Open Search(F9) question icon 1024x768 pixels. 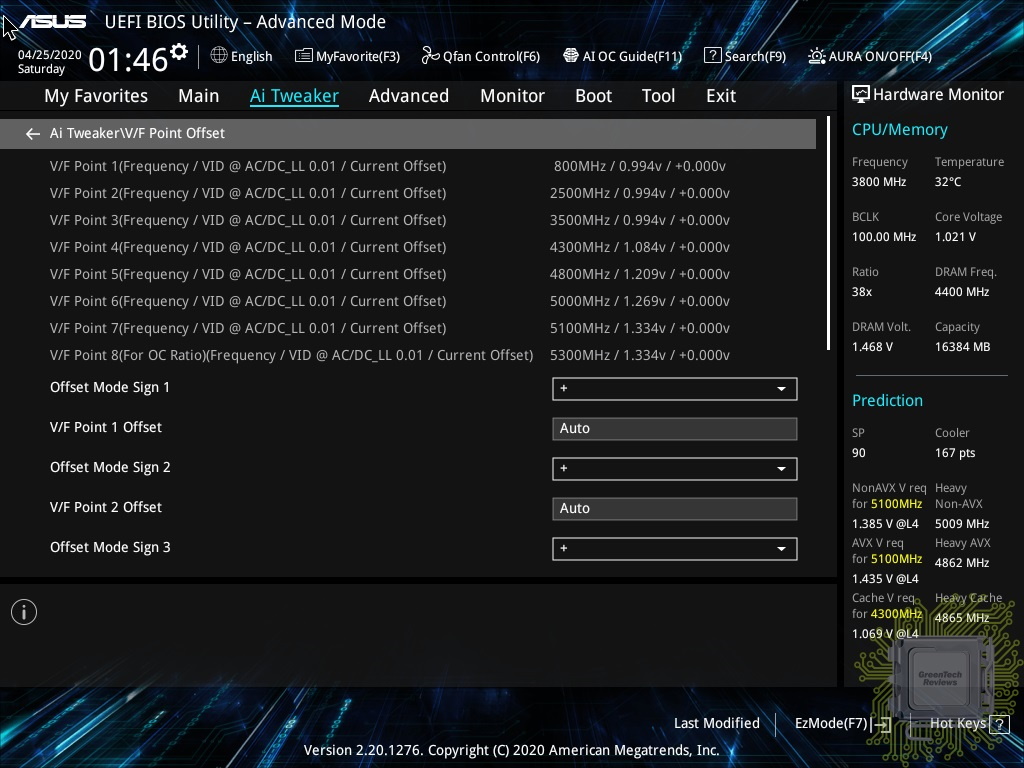point(712,56)
